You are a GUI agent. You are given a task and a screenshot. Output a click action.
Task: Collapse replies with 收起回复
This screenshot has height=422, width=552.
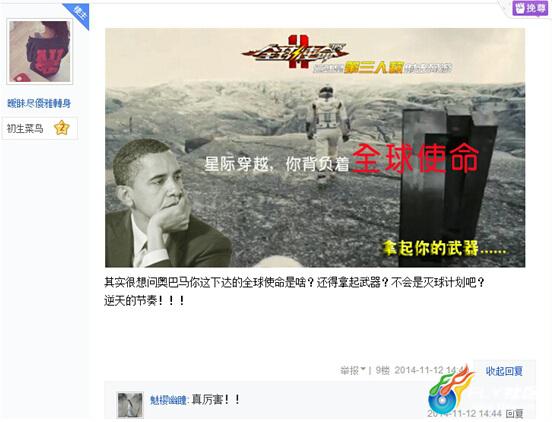click(504, 371)
